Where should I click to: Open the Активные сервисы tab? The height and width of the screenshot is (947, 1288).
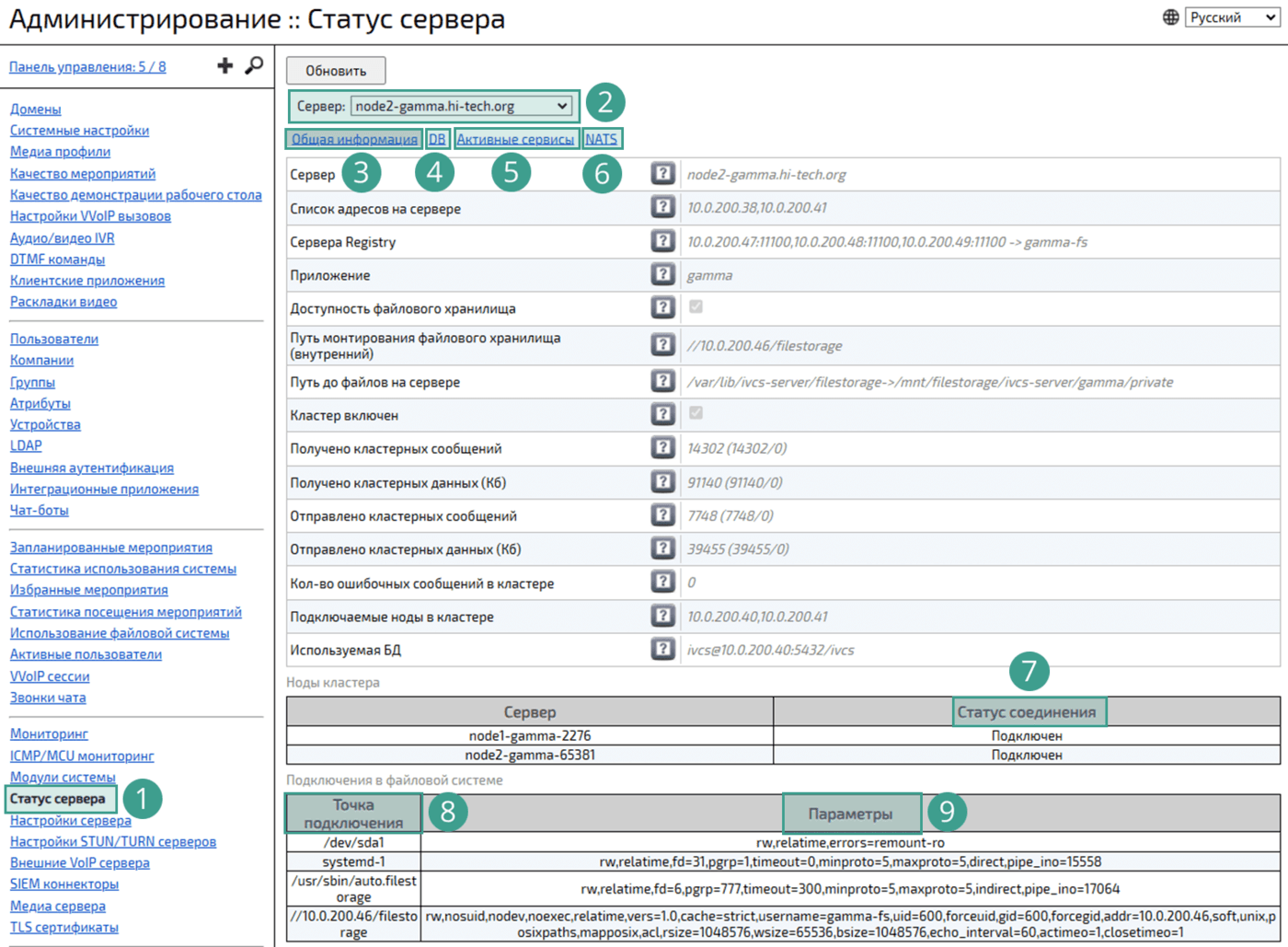(515, 139)
